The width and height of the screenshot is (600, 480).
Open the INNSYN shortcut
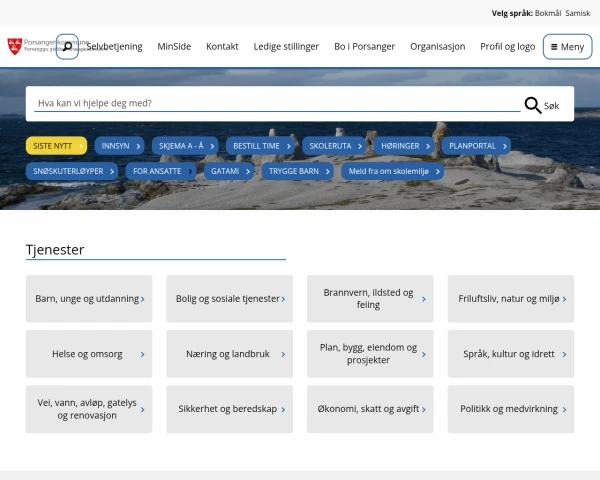coord(119,146)
